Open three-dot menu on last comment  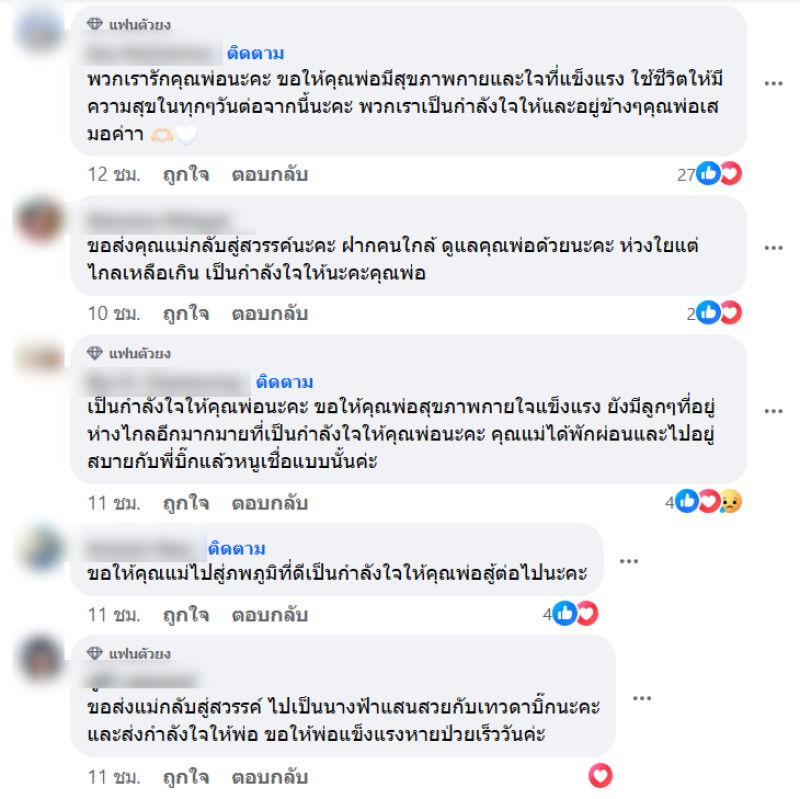pyautogui.click(x=642, y=697)
